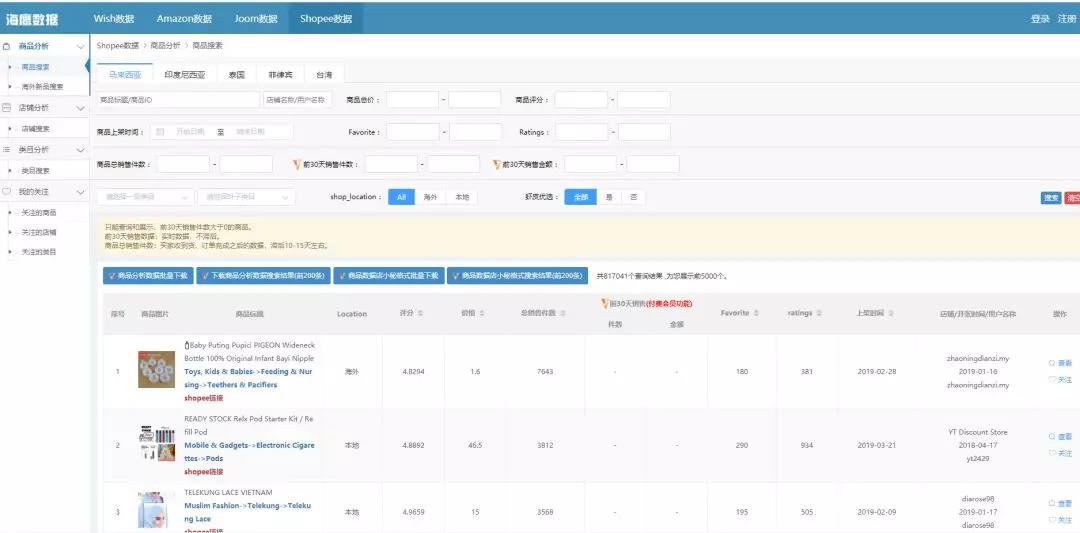This screenshot has height=533, width=1080.
Task: Open the first-level category dropdown
Action: coord(143,197)
